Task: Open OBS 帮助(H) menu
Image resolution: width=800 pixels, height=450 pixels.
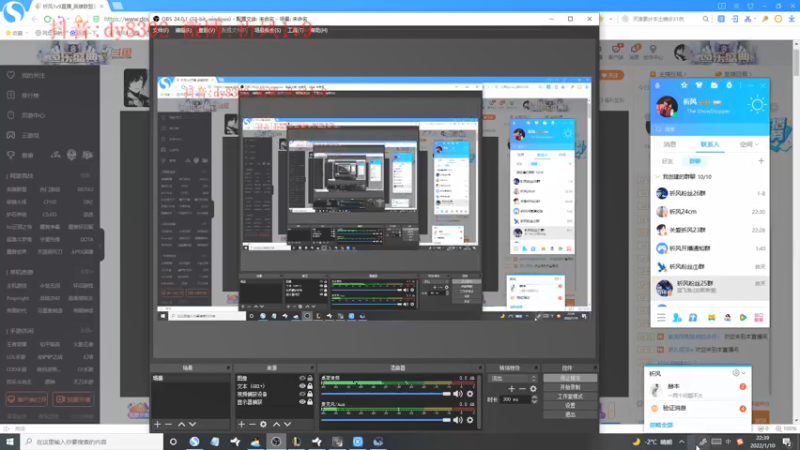Action: click(319, 31)
